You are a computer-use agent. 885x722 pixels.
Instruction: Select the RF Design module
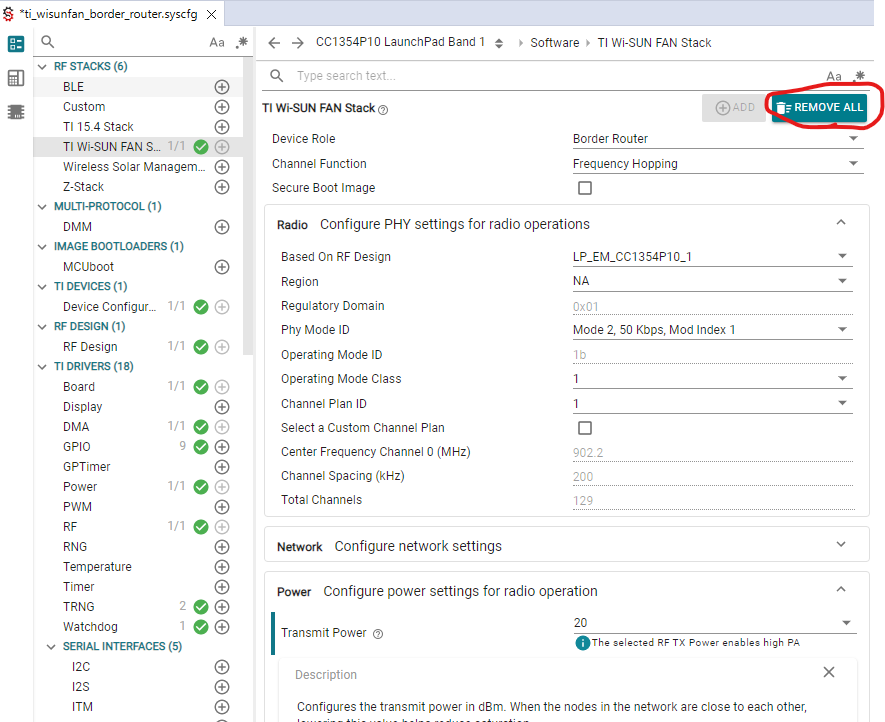pyautogui.click(x=90, y=347)
